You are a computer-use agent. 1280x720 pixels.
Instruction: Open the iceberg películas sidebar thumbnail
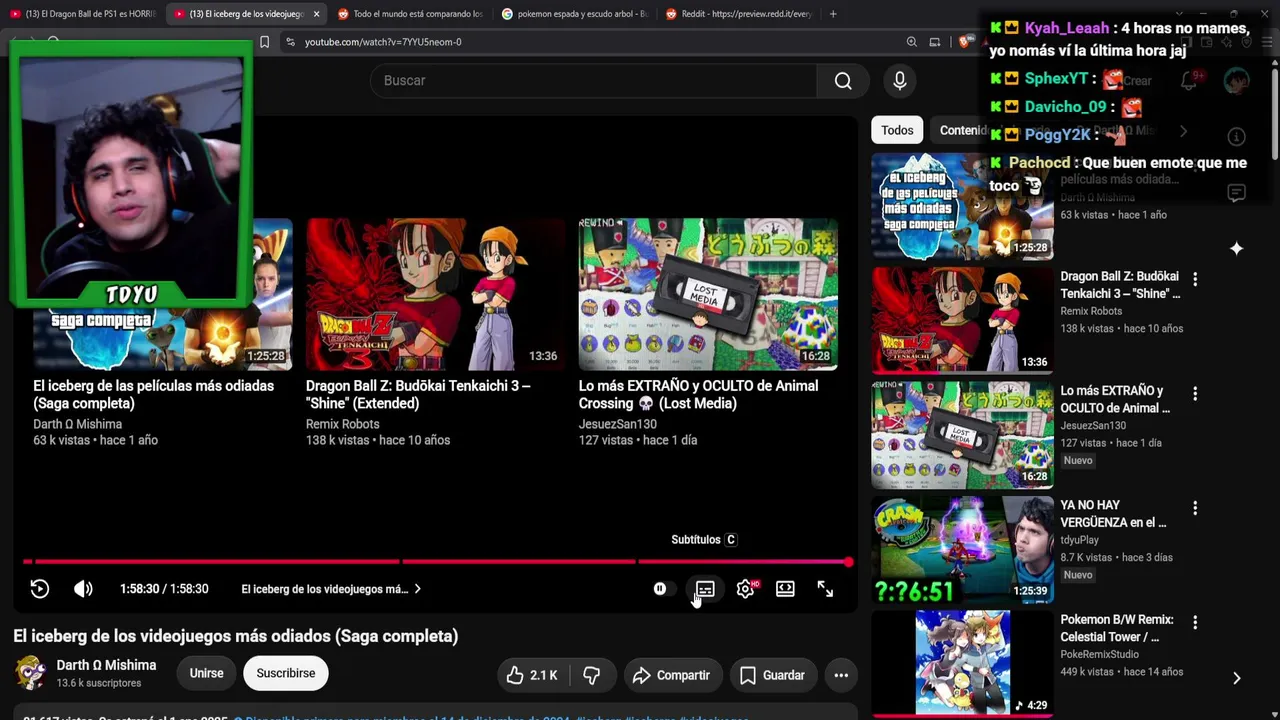tap(962, 206)
